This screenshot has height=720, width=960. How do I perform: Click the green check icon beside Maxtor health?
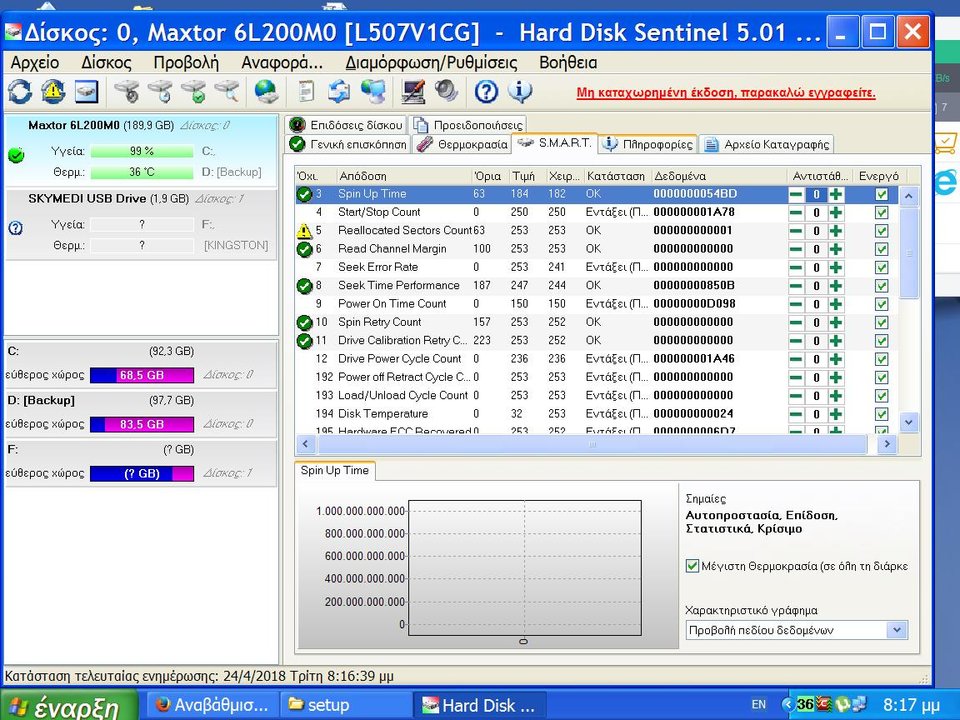16,155
